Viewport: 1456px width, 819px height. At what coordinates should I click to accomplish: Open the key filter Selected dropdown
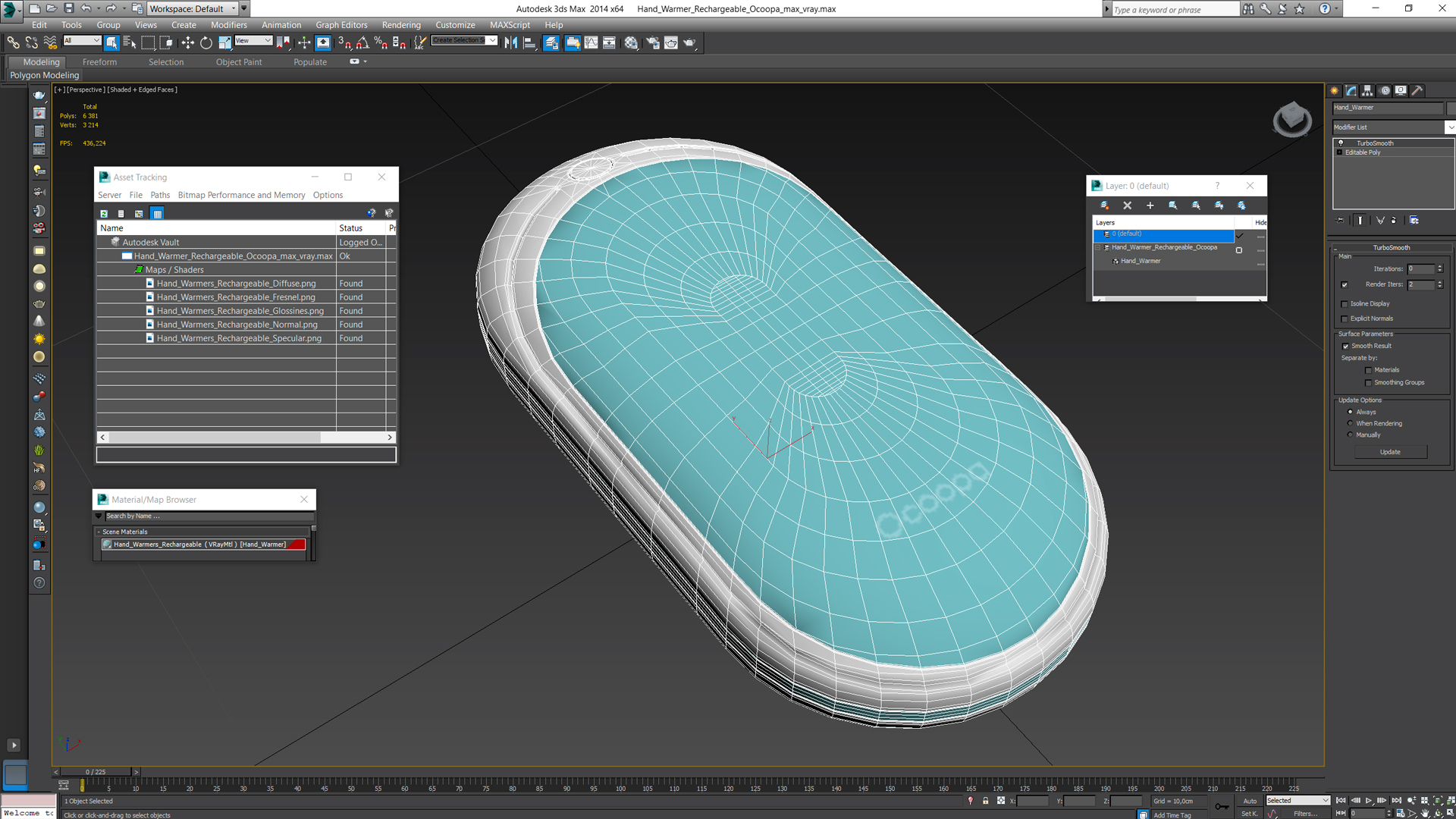[1298, 801]
